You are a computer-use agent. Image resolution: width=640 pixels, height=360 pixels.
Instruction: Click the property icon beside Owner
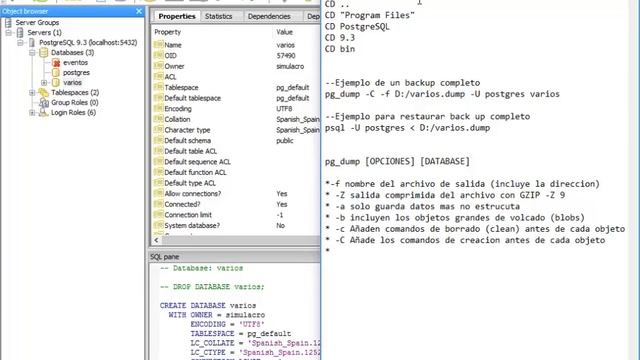tap(158, 66)
